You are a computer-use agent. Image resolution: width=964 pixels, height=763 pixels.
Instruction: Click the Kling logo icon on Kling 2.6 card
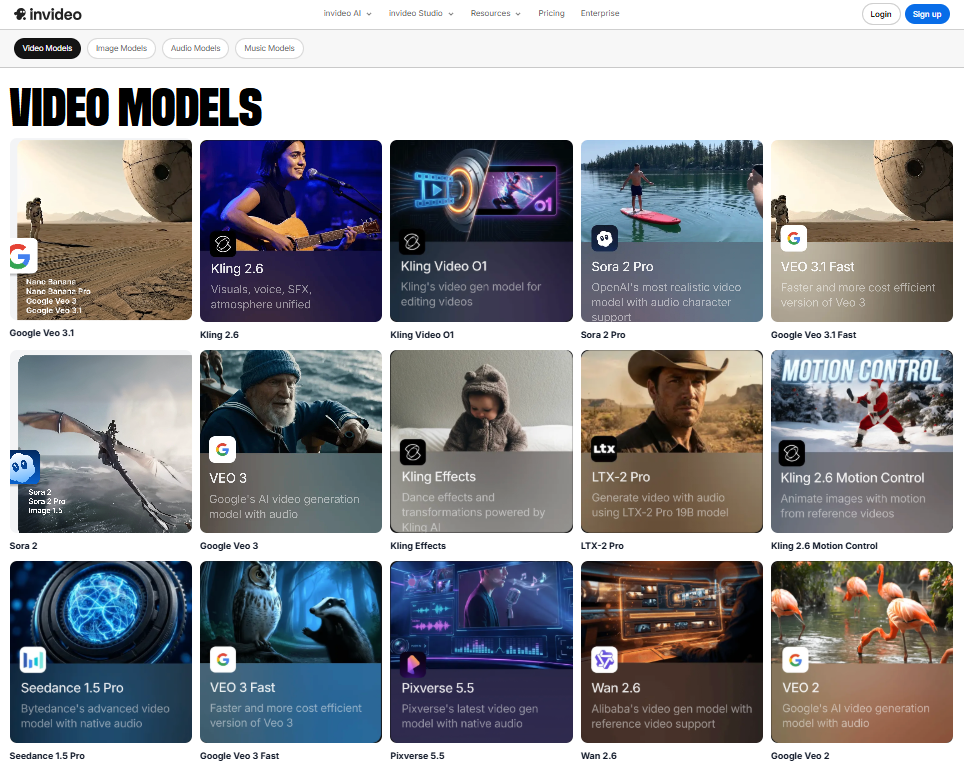point(223,244)
